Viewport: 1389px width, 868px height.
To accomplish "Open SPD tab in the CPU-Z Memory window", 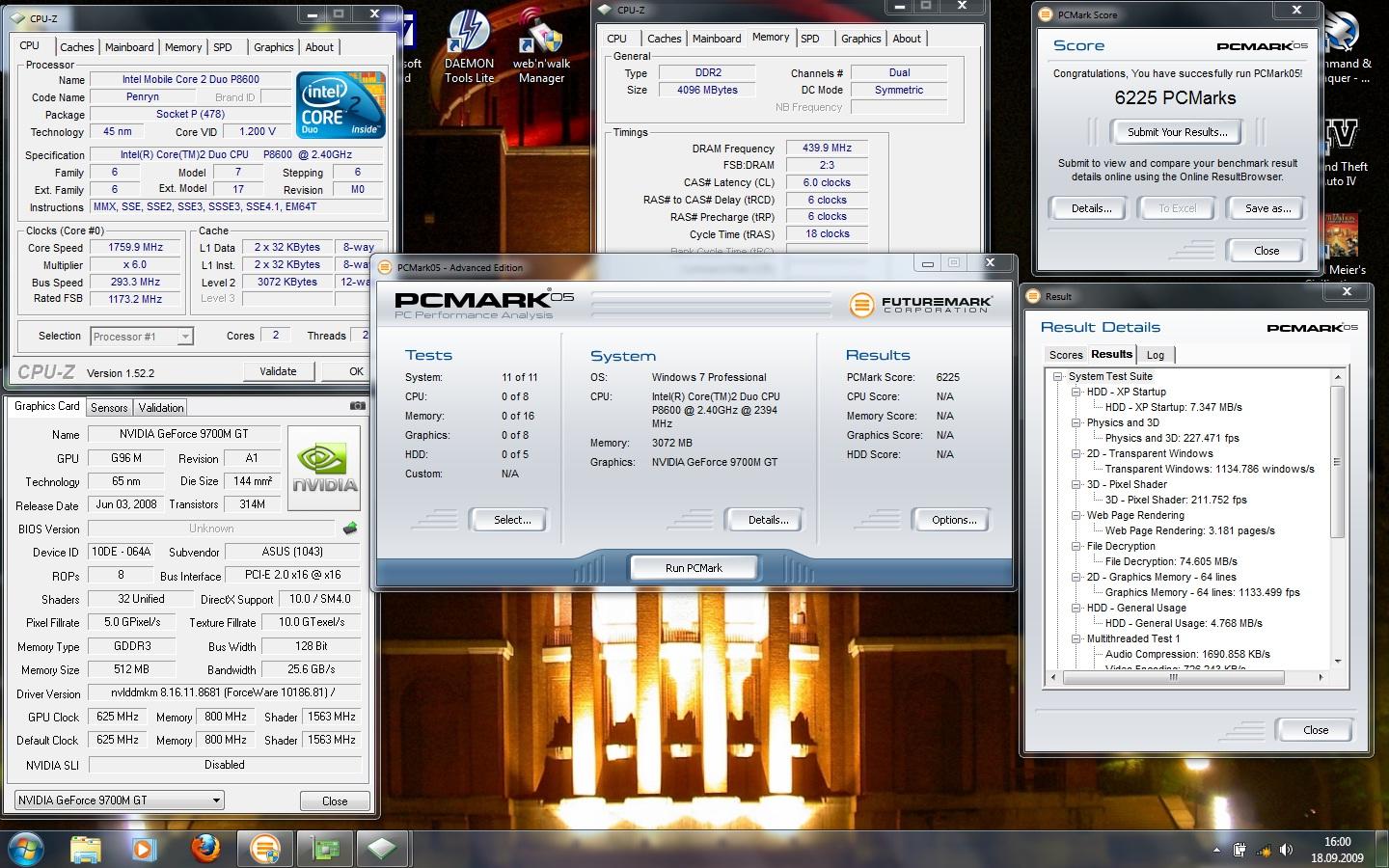I will tap(810, 39).
